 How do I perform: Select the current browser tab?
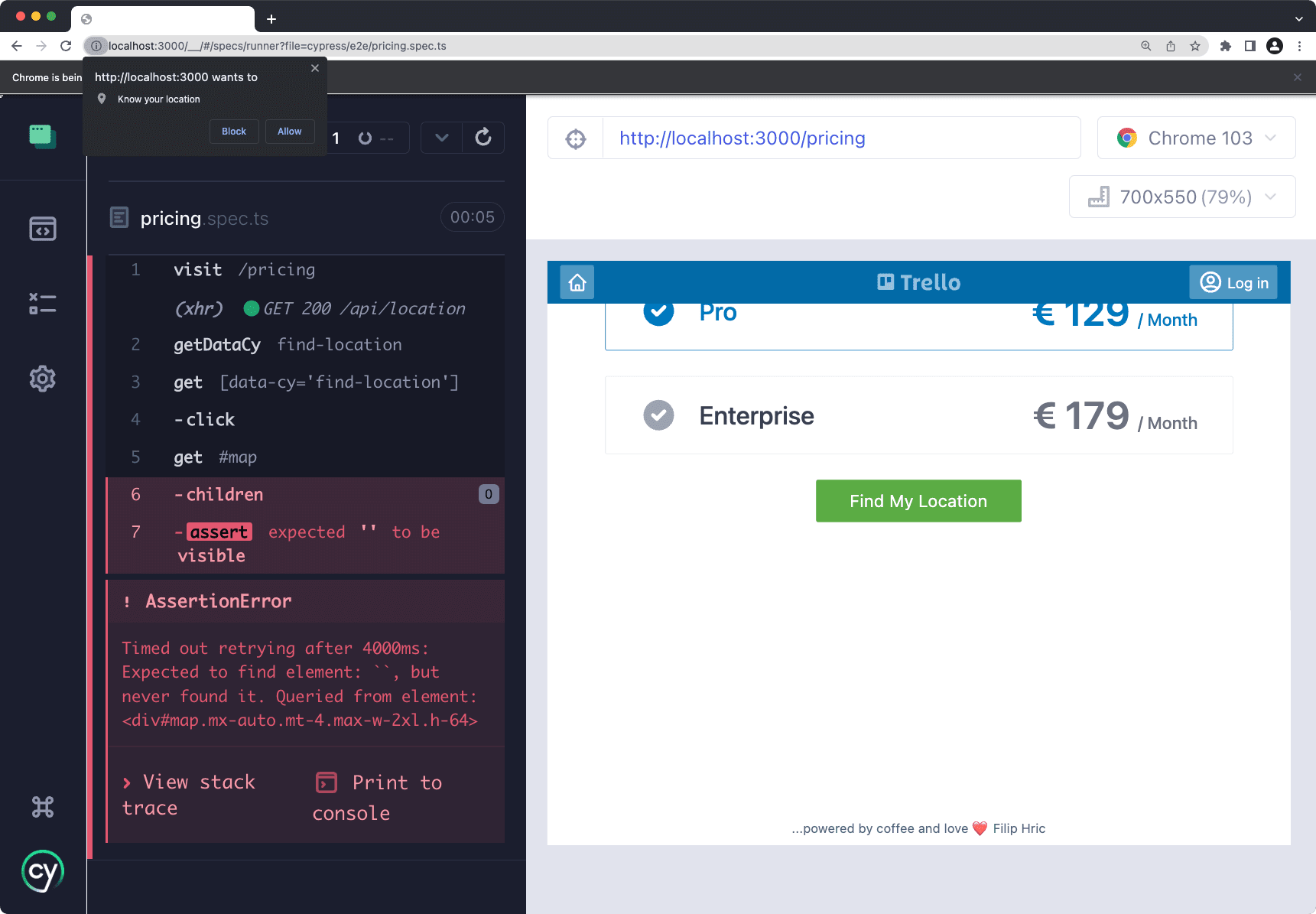pos(163,19)
